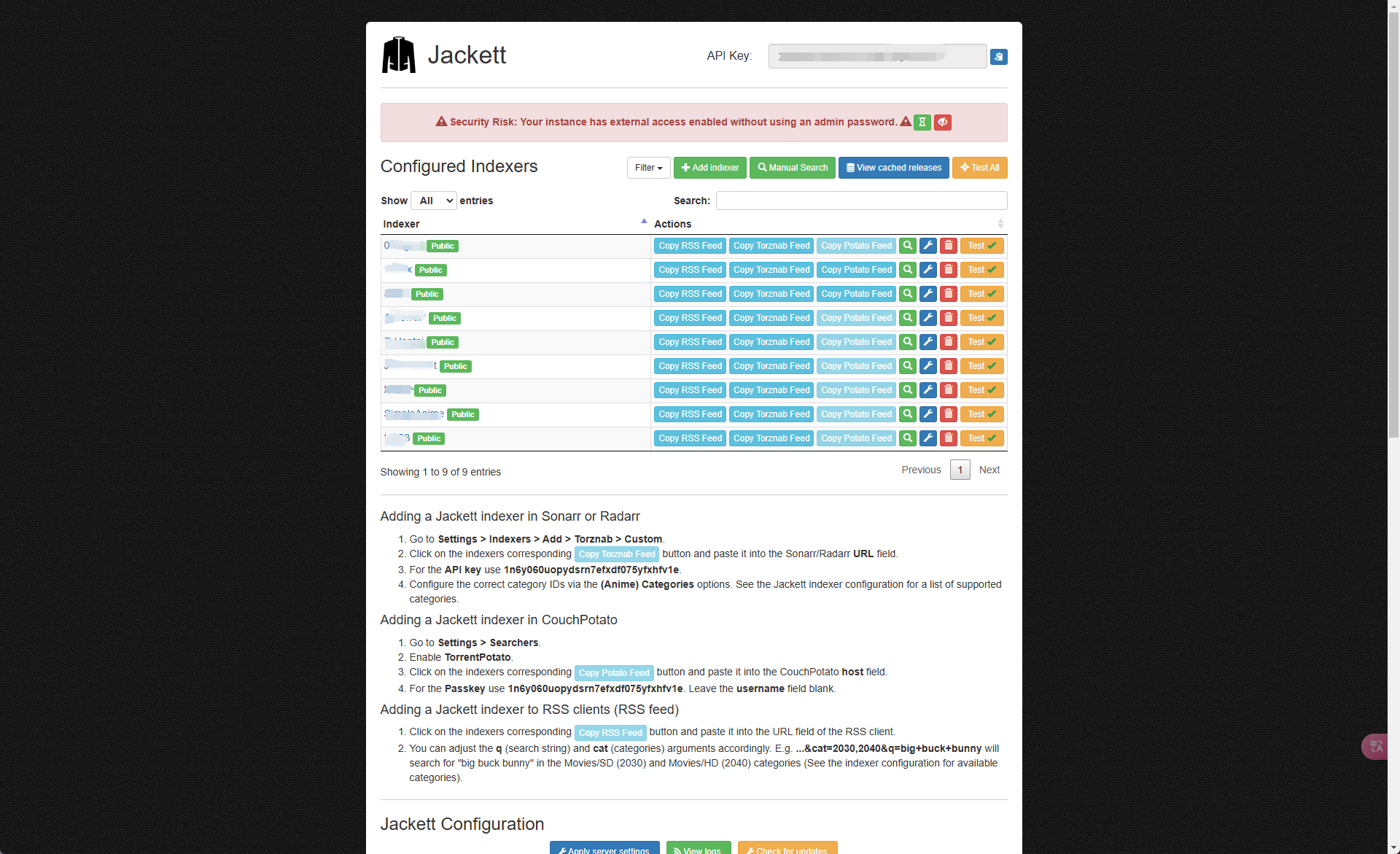Test the fourth indexer row
Screen dimensions: 1400x854
pos(981,318)
